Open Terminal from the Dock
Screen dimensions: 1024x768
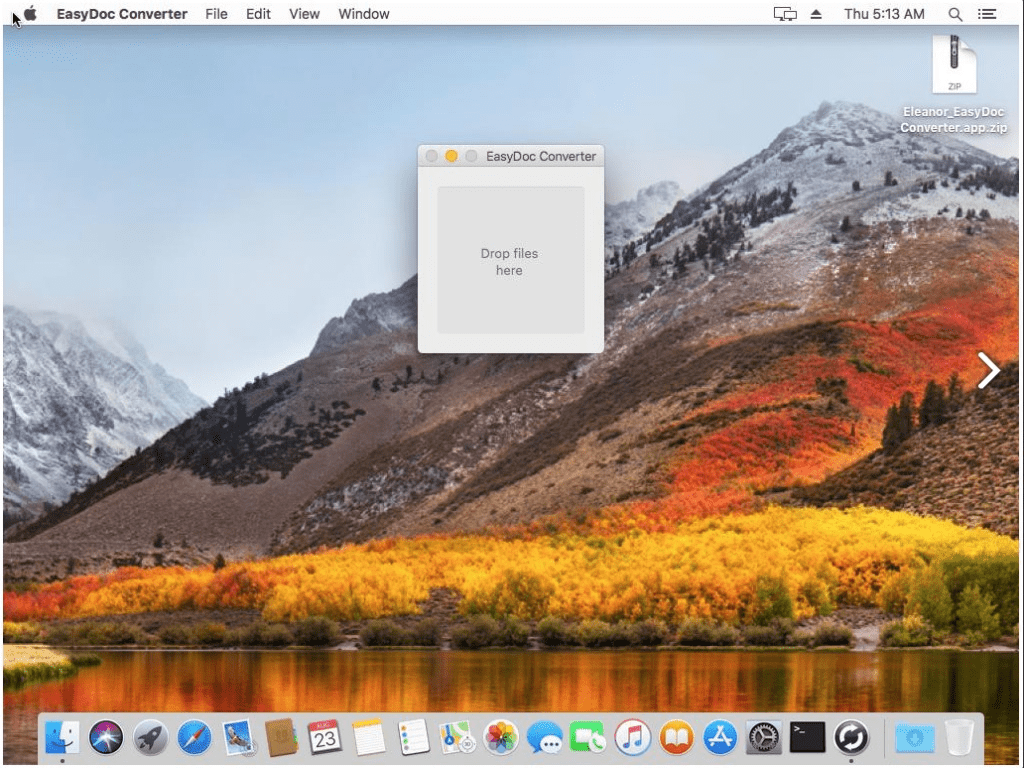coord(807,738)
